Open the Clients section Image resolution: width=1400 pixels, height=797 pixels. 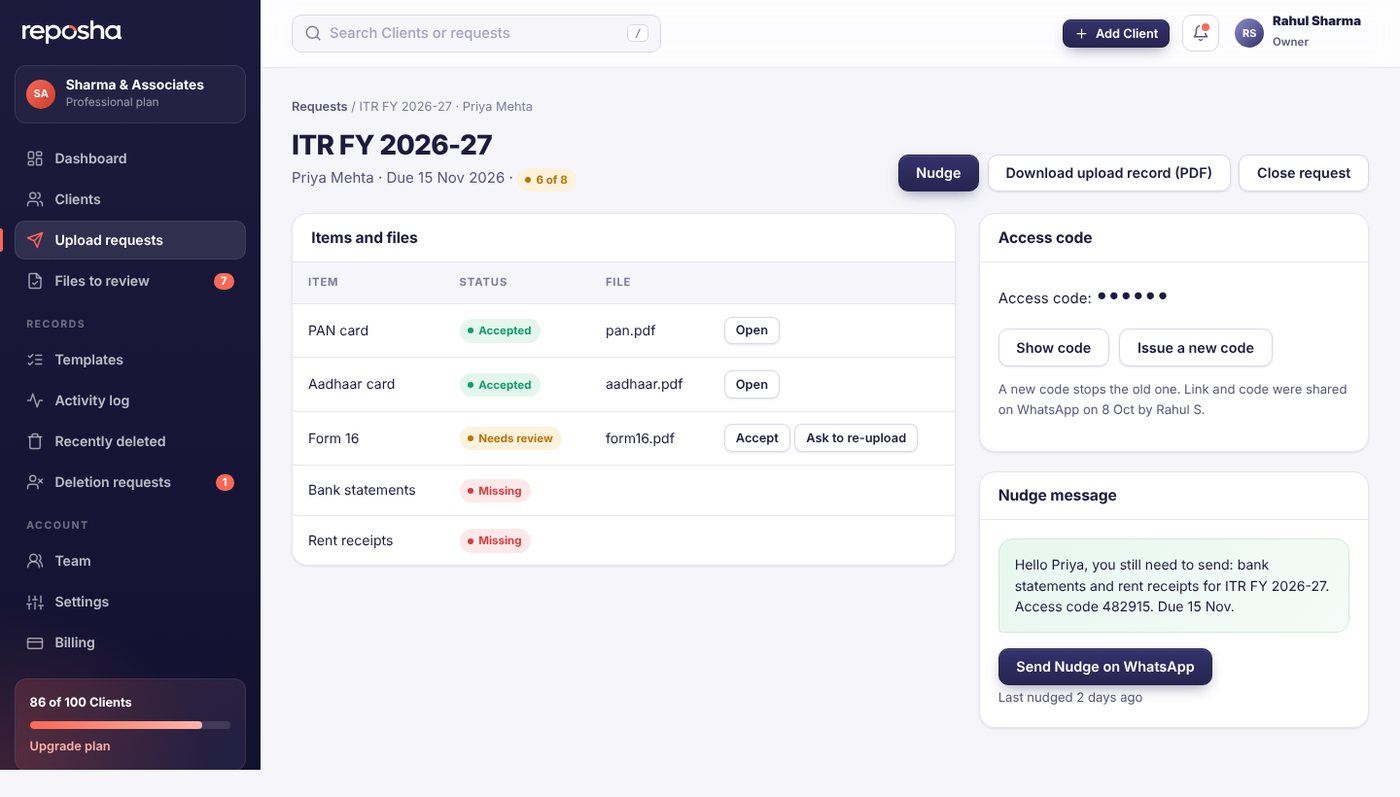pos(130,199)
